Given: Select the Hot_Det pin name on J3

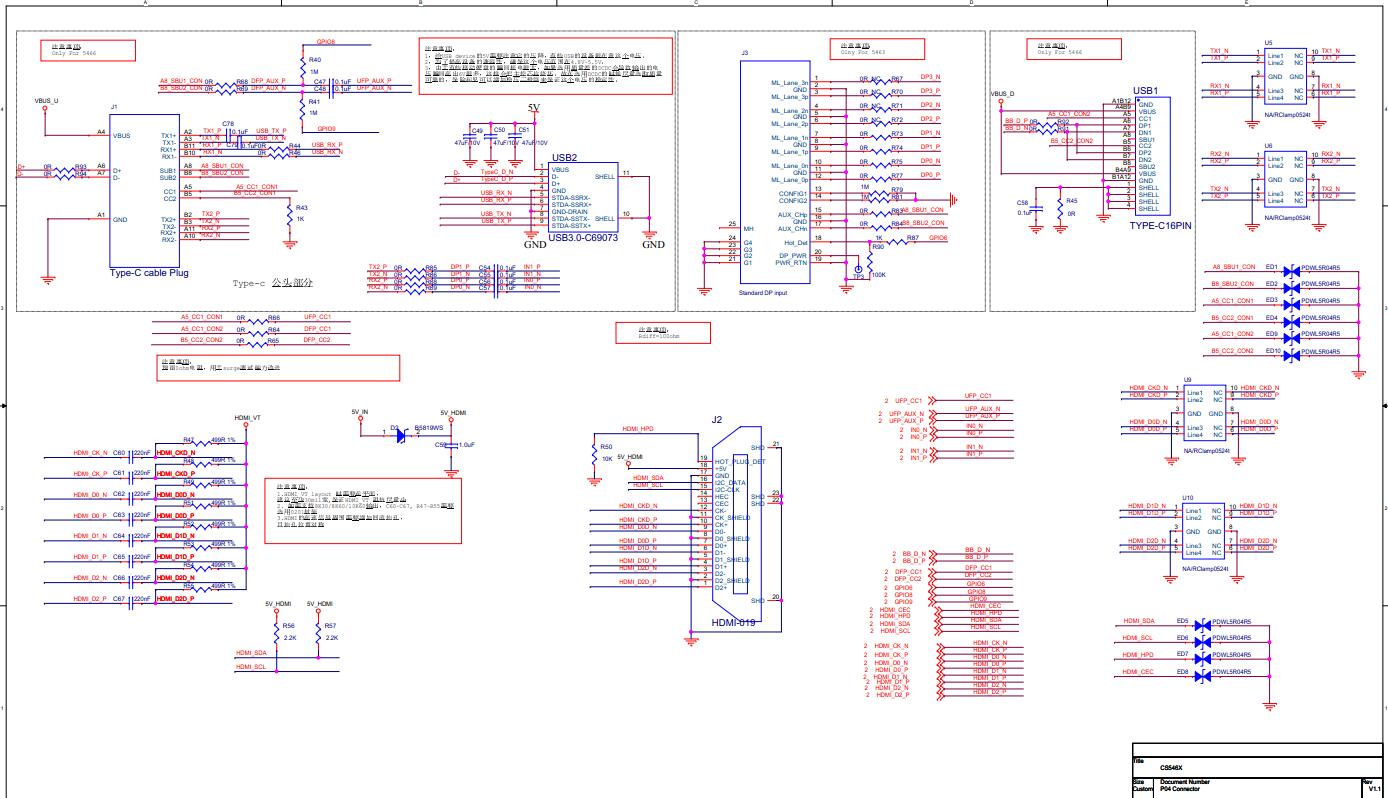Looking at the screenshot, I should coord(796,243).
